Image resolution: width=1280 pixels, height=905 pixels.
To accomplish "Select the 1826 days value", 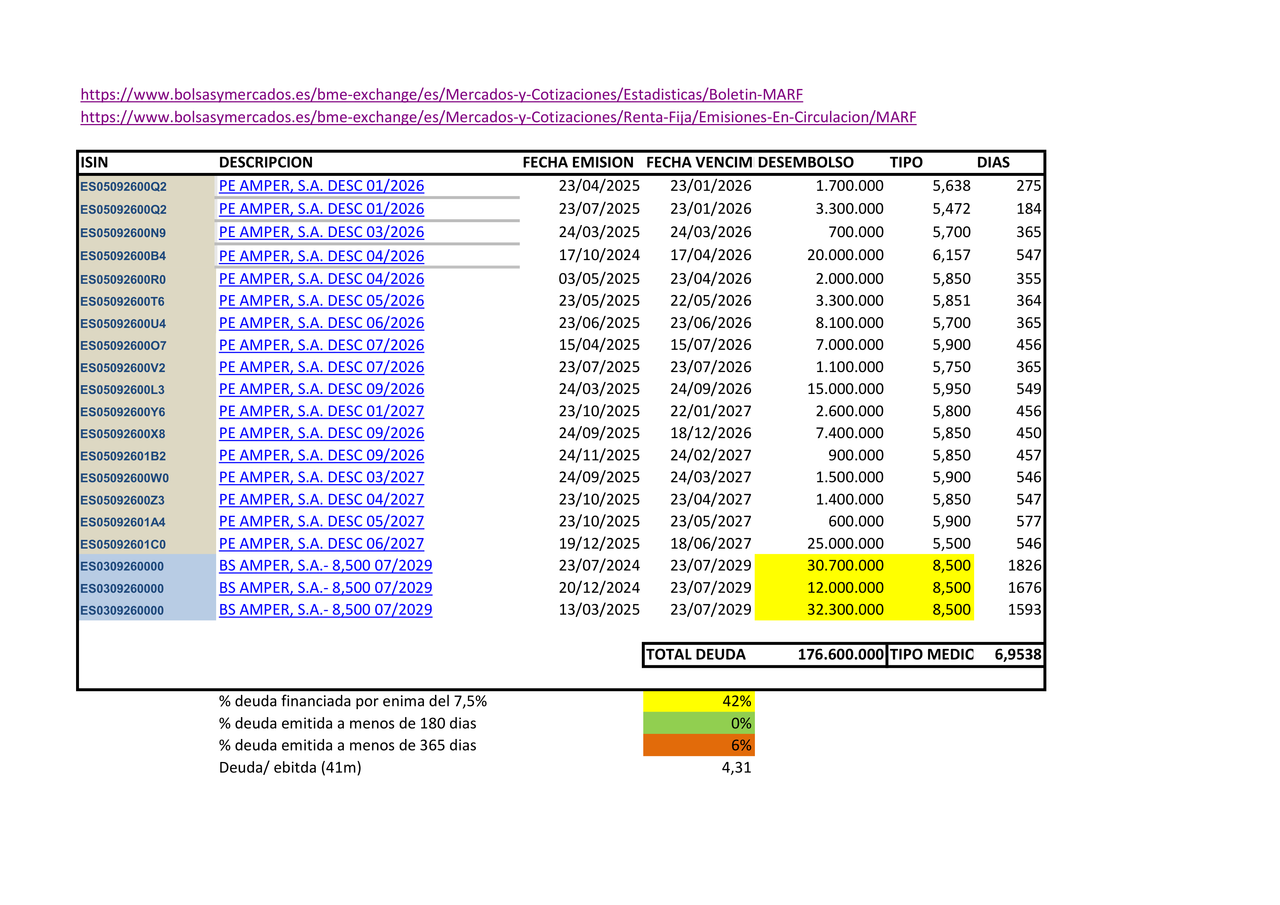I will (x=1026, y=566).
